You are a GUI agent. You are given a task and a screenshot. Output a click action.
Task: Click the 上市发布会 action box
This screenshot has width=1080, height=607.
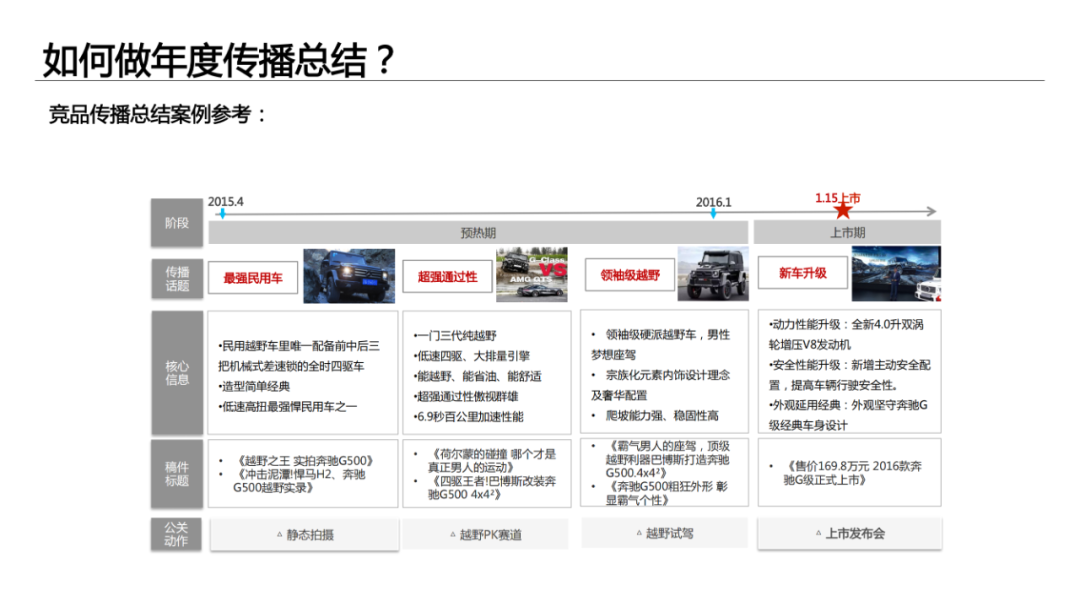pyautogui.click(x=850, y=533)
